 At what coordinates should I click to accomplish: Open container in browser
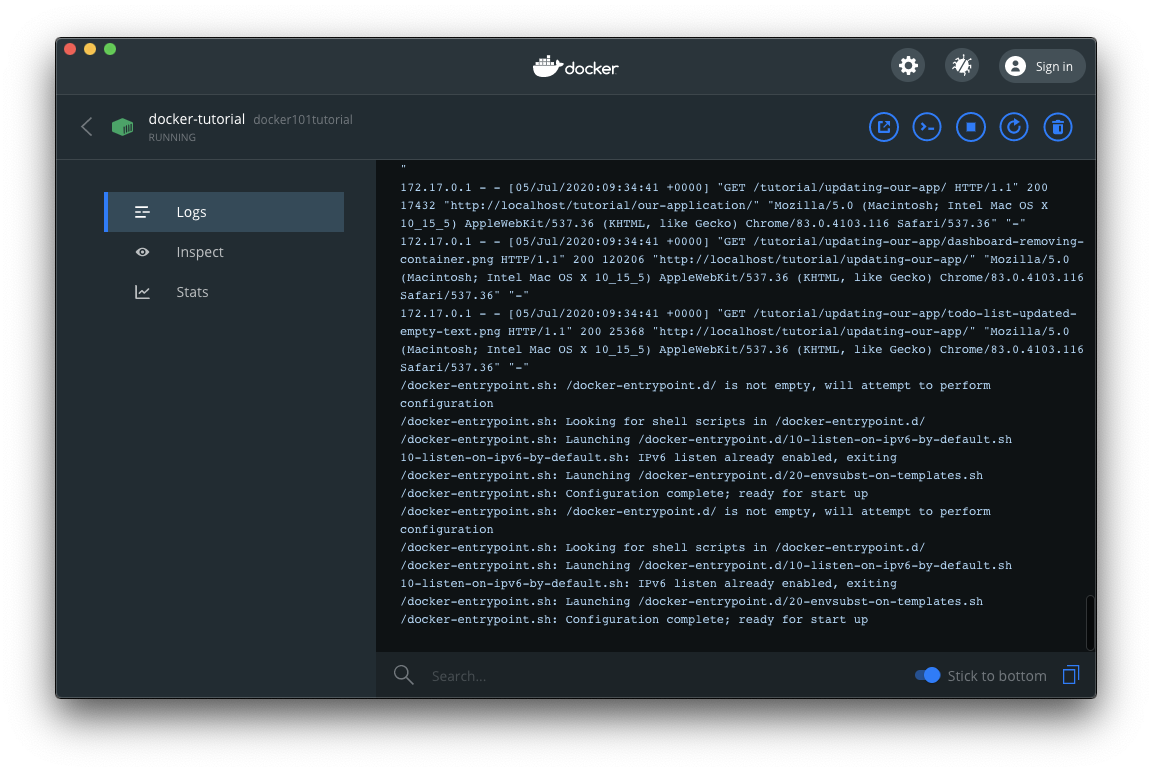pyautogui.click(x=884, y=127)
